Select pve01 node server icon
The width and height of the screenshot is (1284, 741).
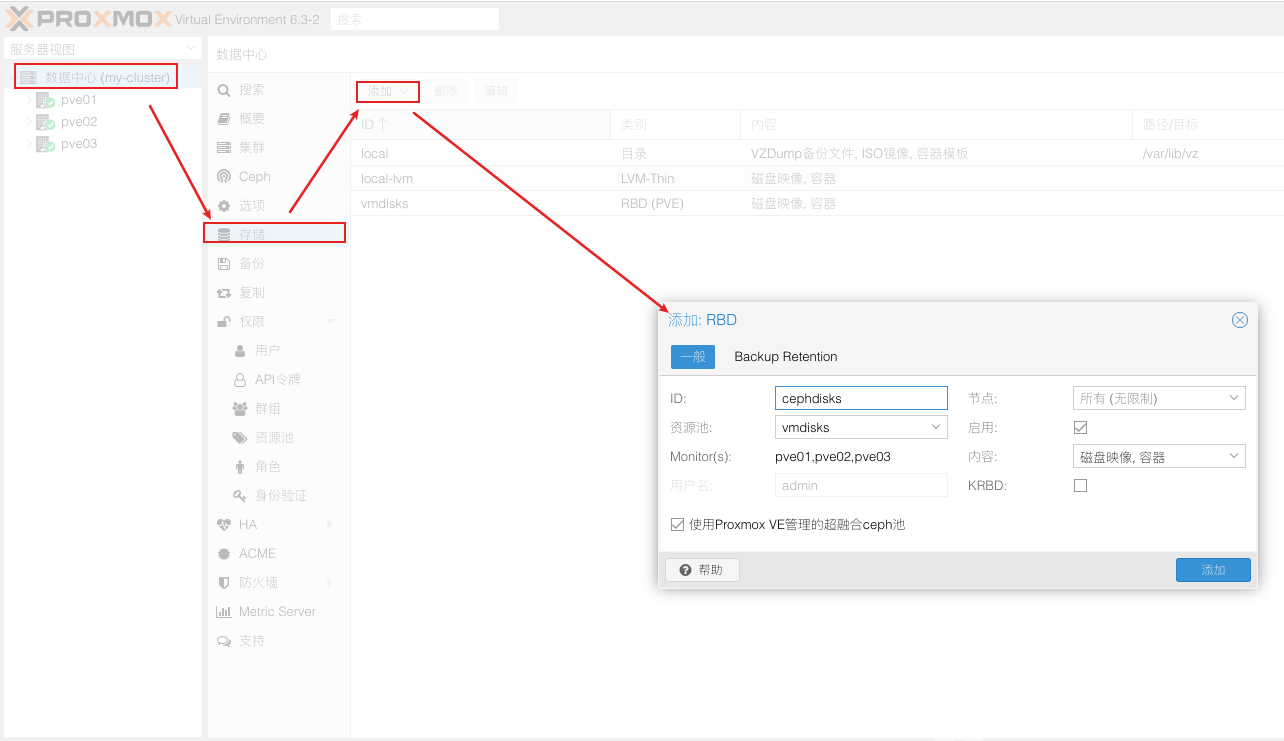[45, 100]
